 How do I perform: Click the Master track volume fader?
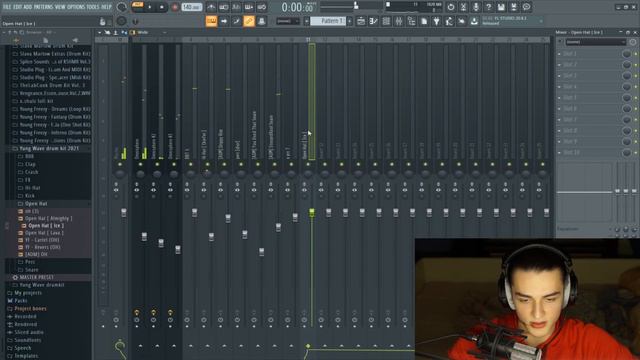point(124,212)
